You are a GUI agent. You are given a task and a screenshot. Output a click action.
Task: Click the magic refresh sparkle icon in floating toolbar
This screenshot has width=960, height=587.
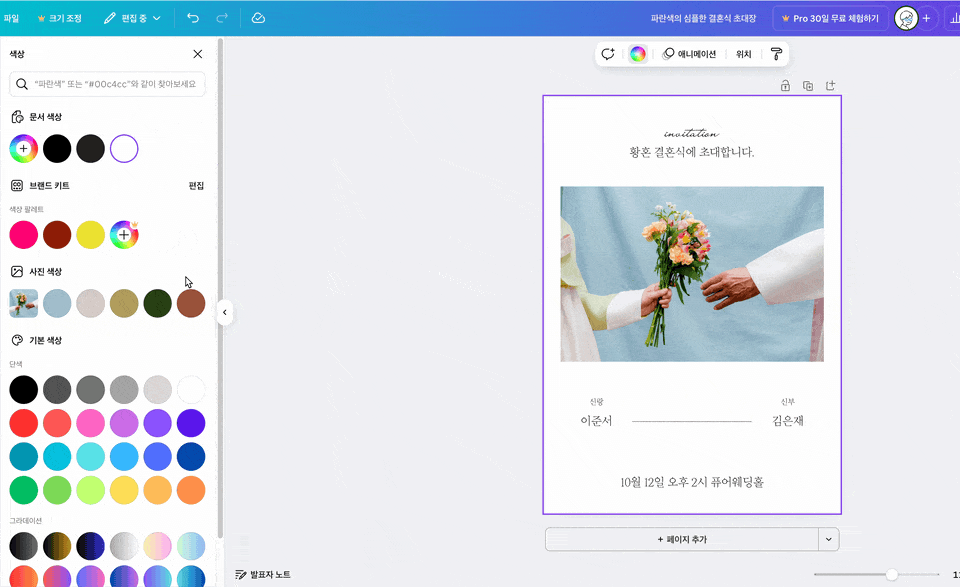[608, 54]
